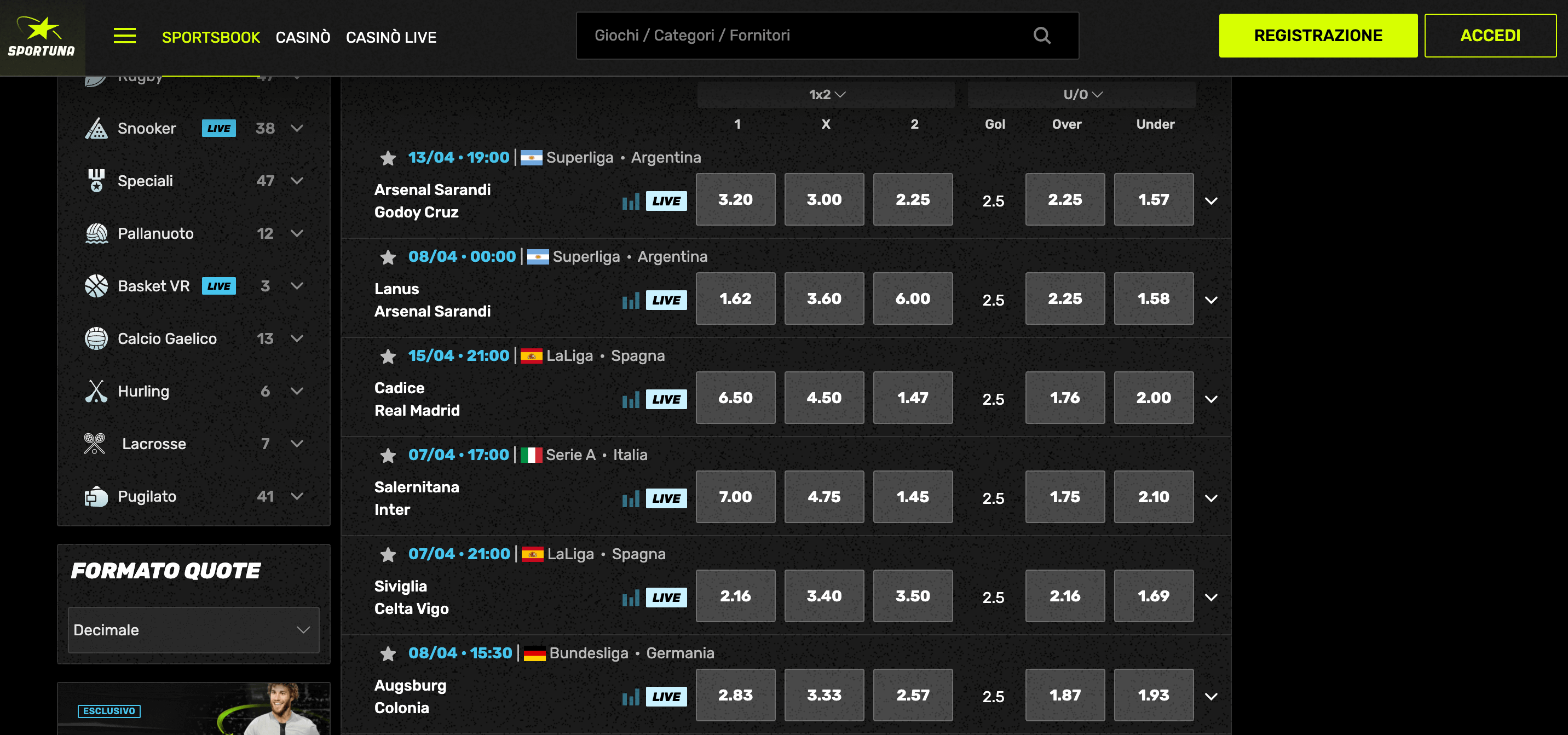Favorite Cadice vs Real Madrid star

coord(388,357)
